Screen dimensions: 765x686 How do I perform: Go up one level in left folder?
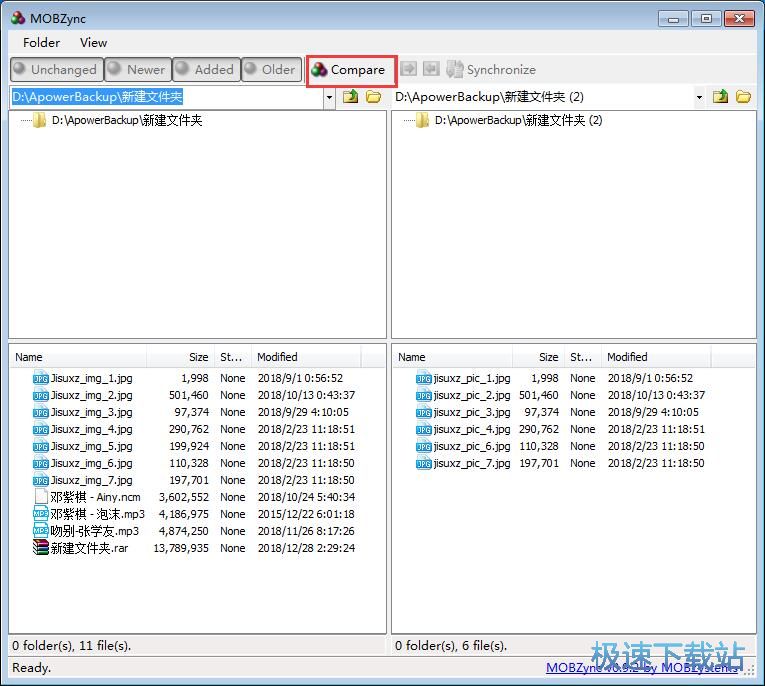click(x=350, y=97)
